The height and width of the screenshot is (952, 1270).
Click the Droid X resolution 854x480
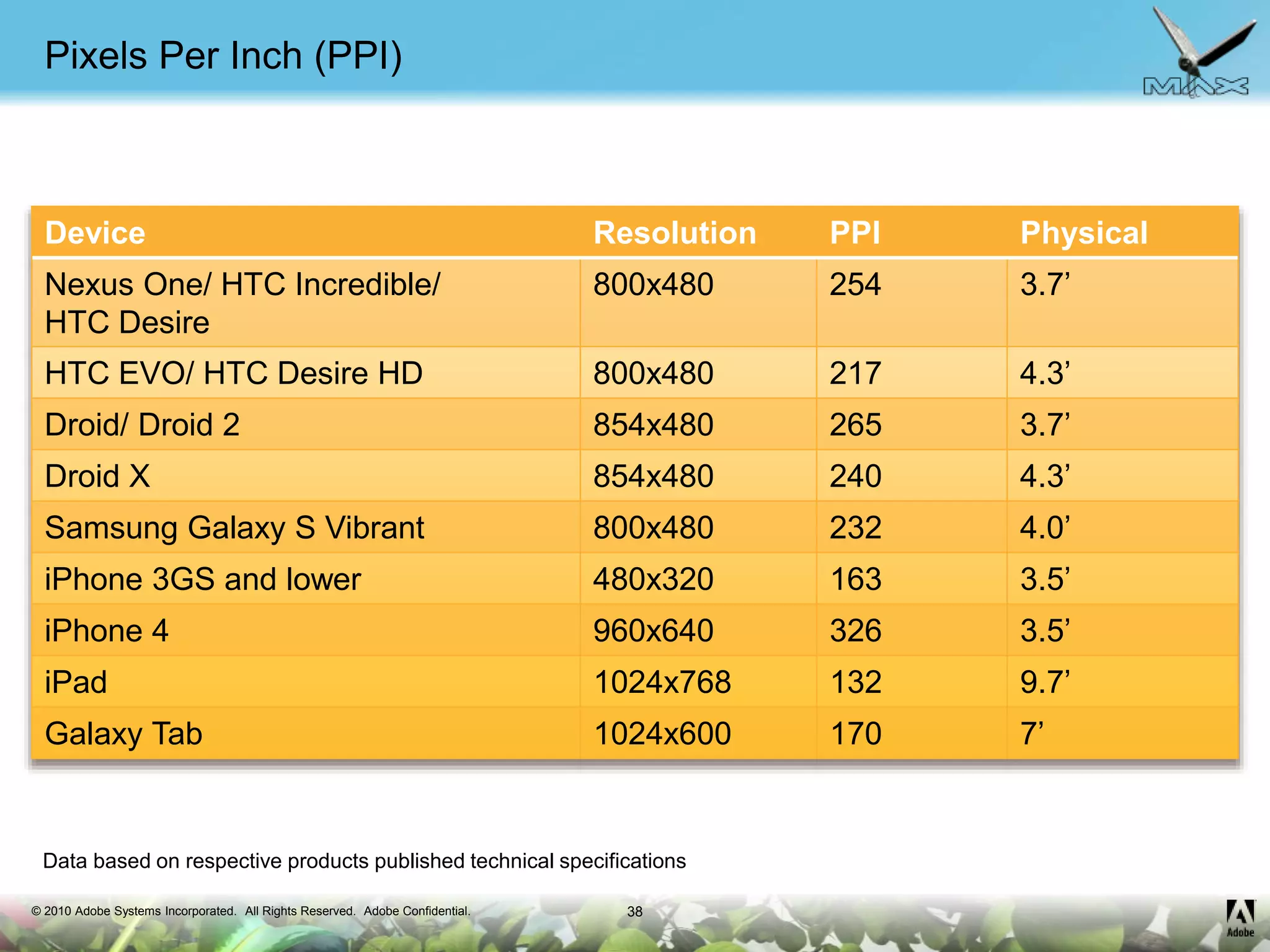point(653,476)
